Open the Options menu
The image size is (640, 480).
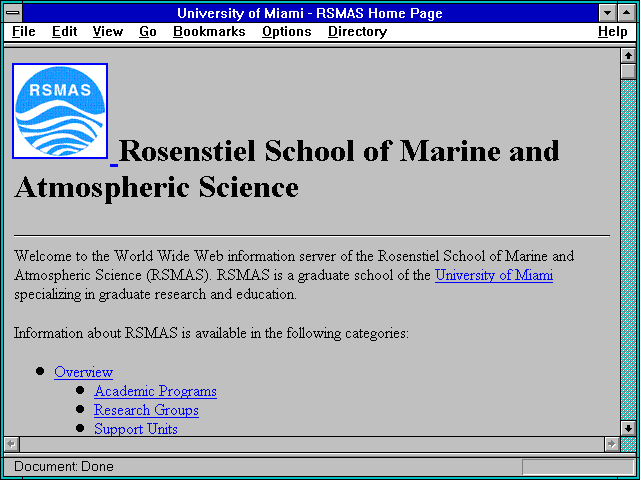[x=287, y=32]
